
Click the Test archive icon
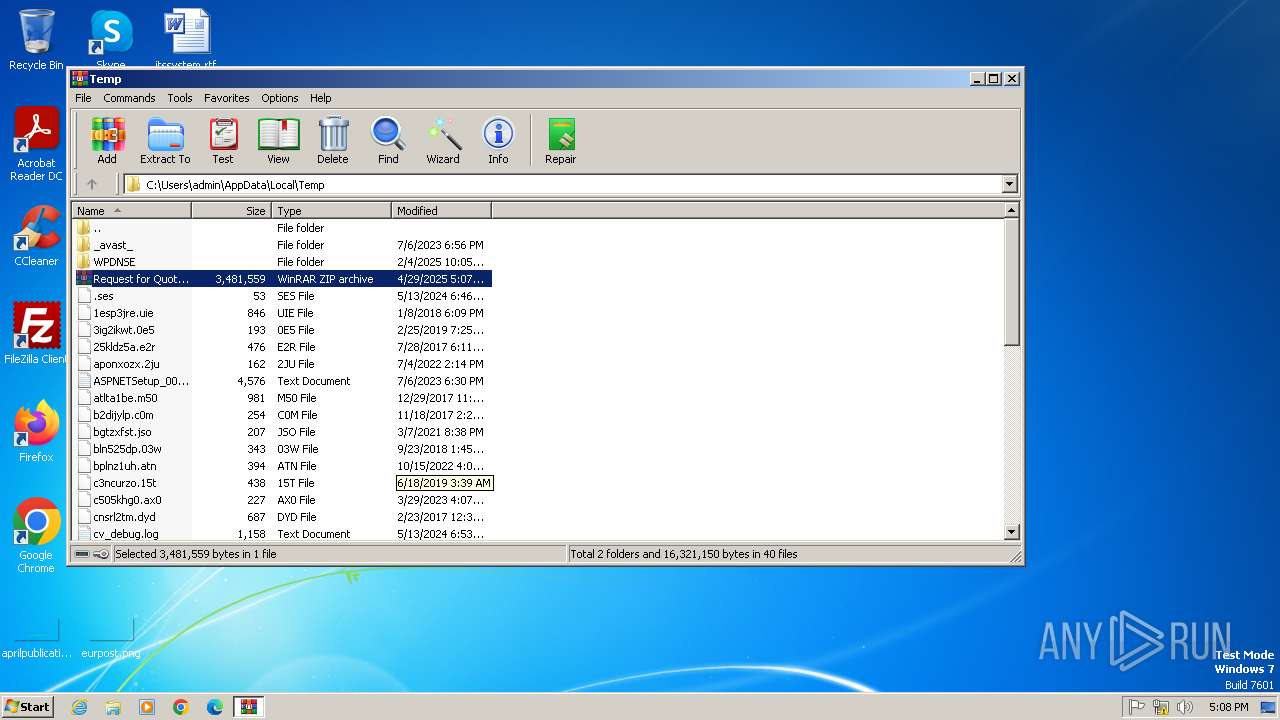coord(223,140)
